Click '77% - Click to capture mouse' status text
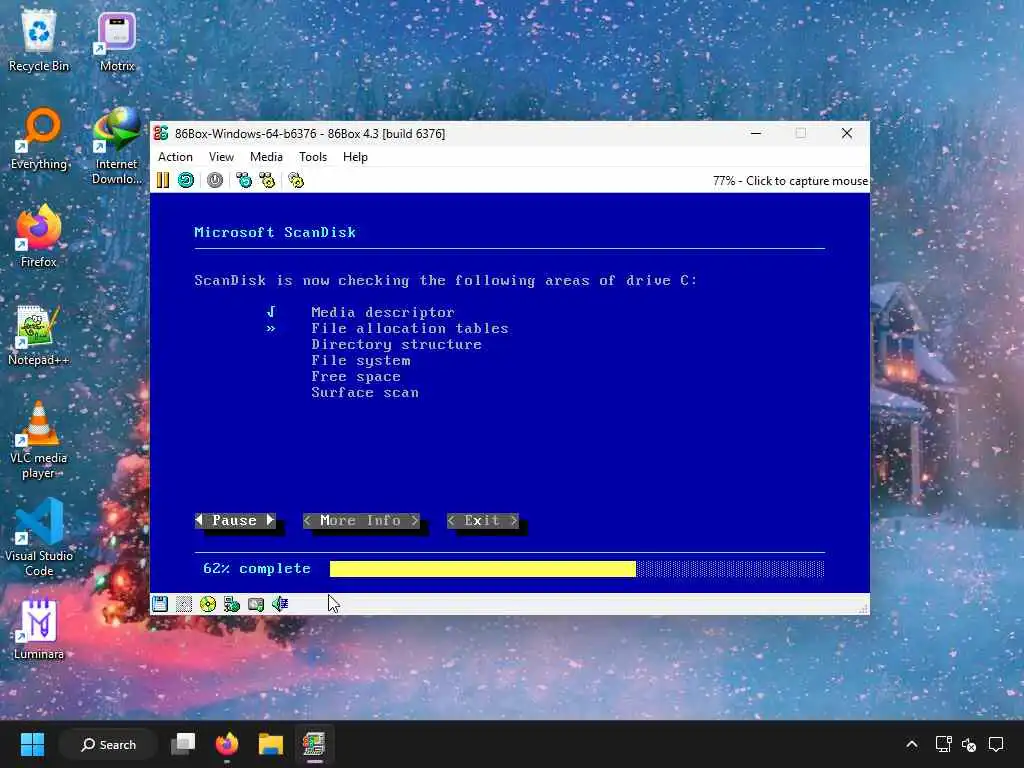Screen dimensions: 1024x768 pyautogui.click(x=790, y=181)
